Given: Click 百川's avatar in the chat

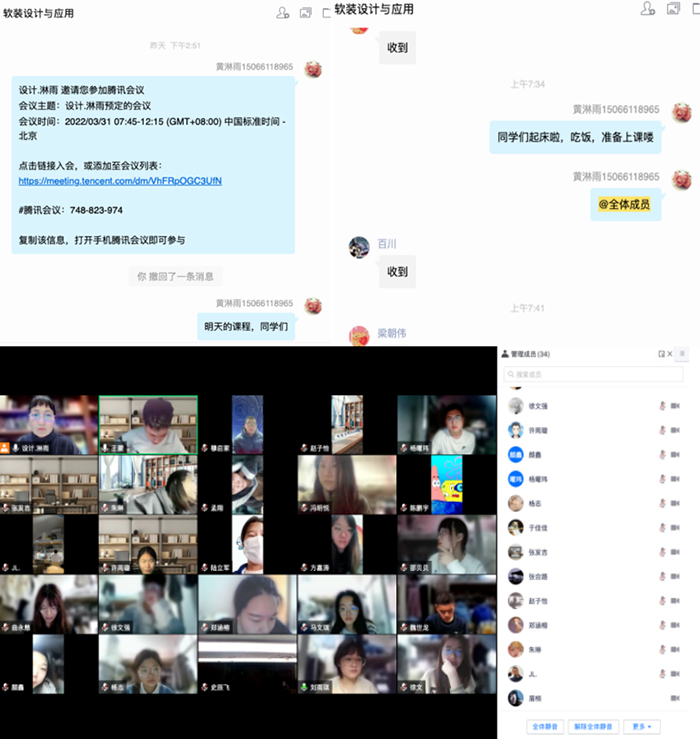Looking at the screenshot, I should coord(359,247).
